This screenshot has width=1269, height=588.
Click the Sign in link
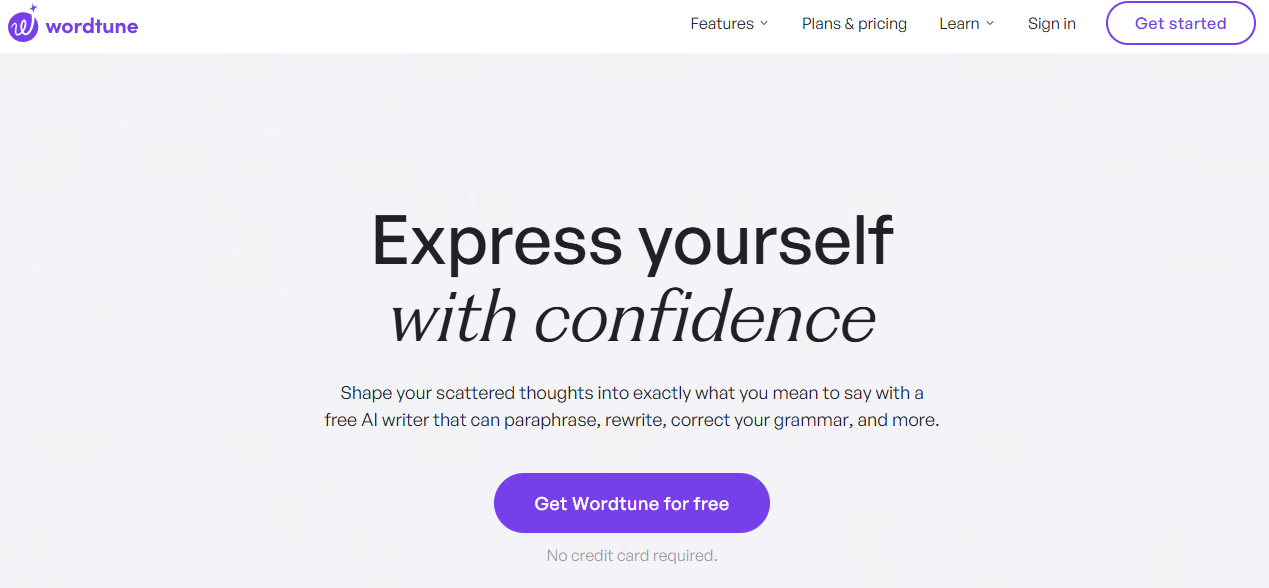click(1052, 24)
